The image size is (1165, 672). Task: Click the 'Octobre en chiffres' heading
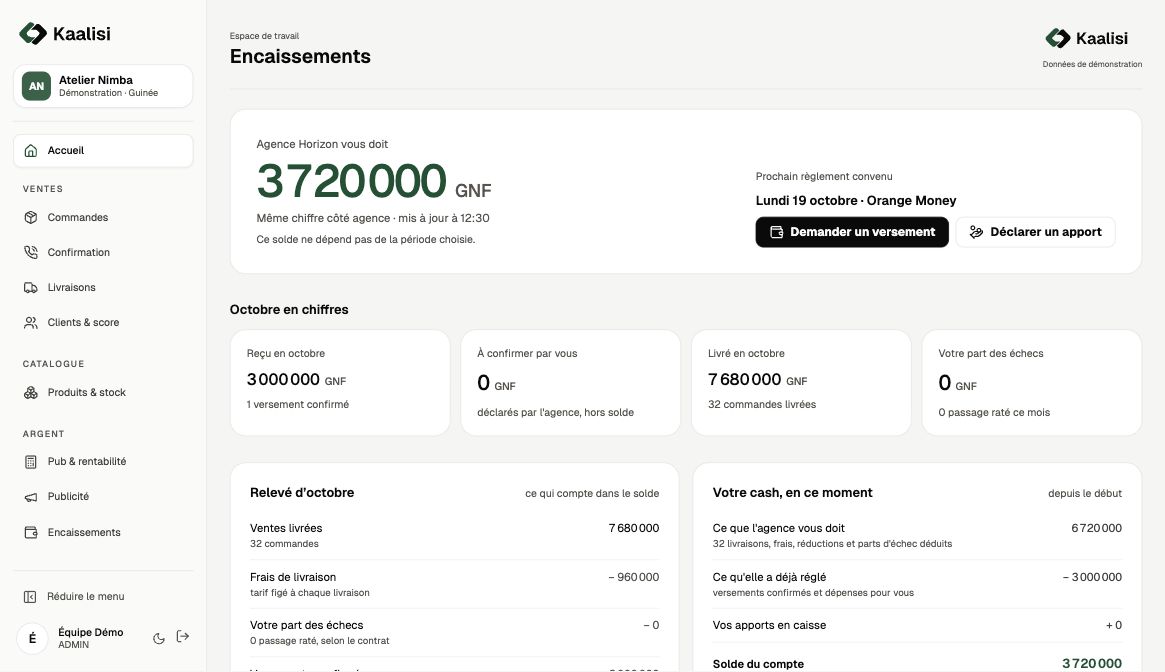point(289,310)
